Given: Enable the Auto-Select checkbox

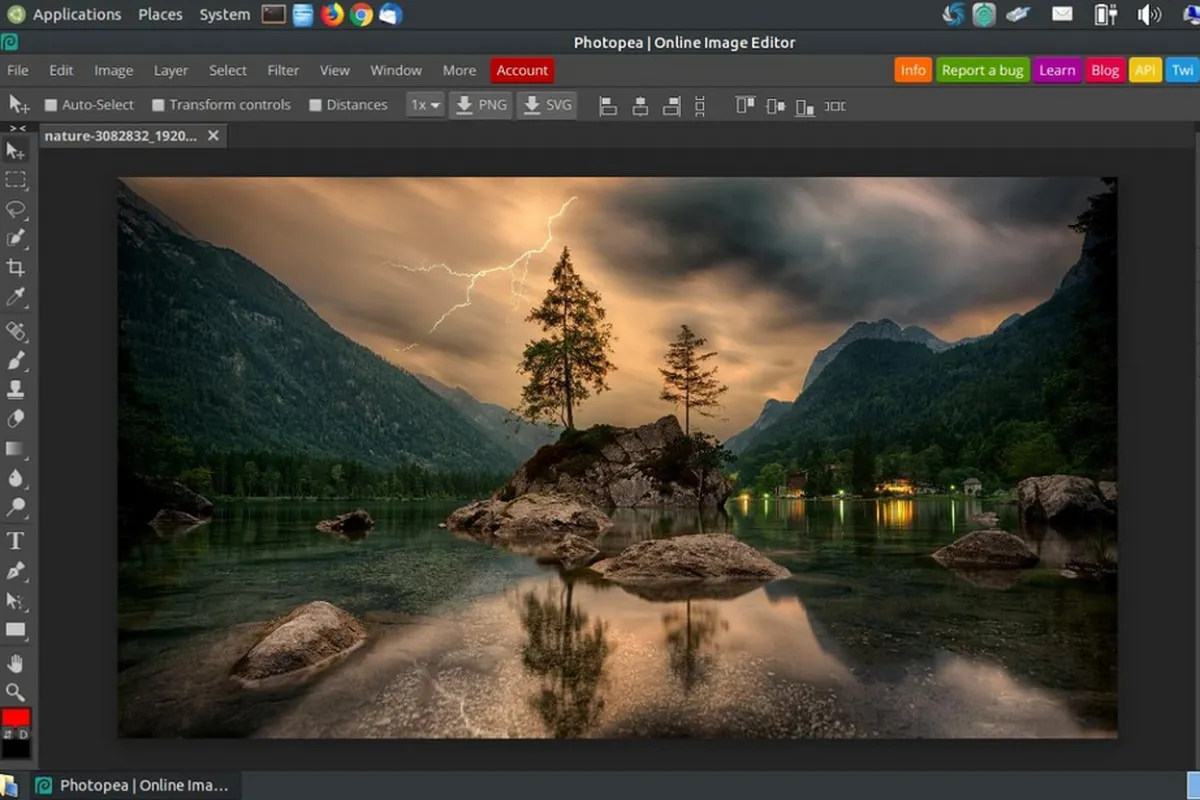Looking at the screenshot, I should click(51, 105).
